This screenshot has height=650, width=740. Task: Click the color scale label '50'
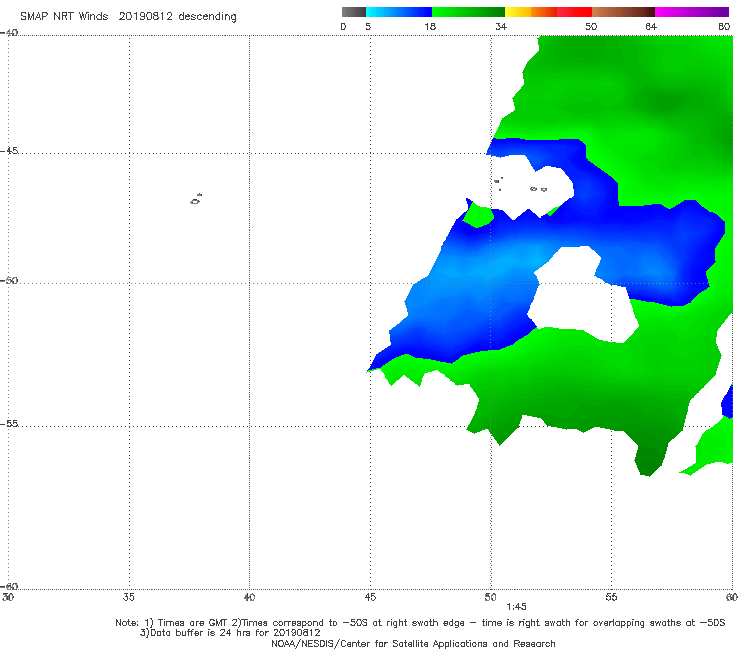click(591, 26)
